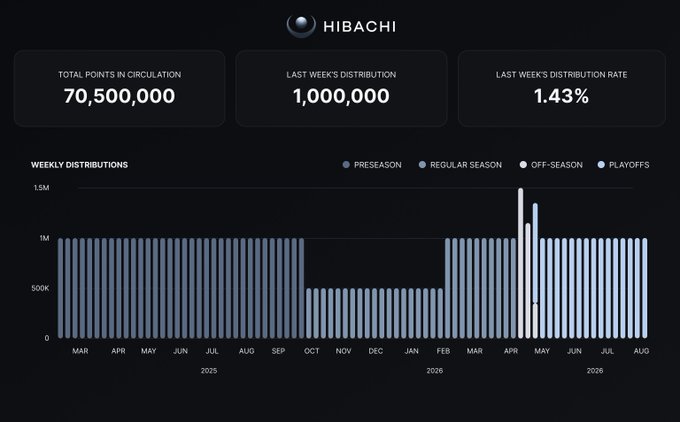Click the NOV month axis label
The width and height of the screenshot is (680, 422).
click(x=343, y=351)
